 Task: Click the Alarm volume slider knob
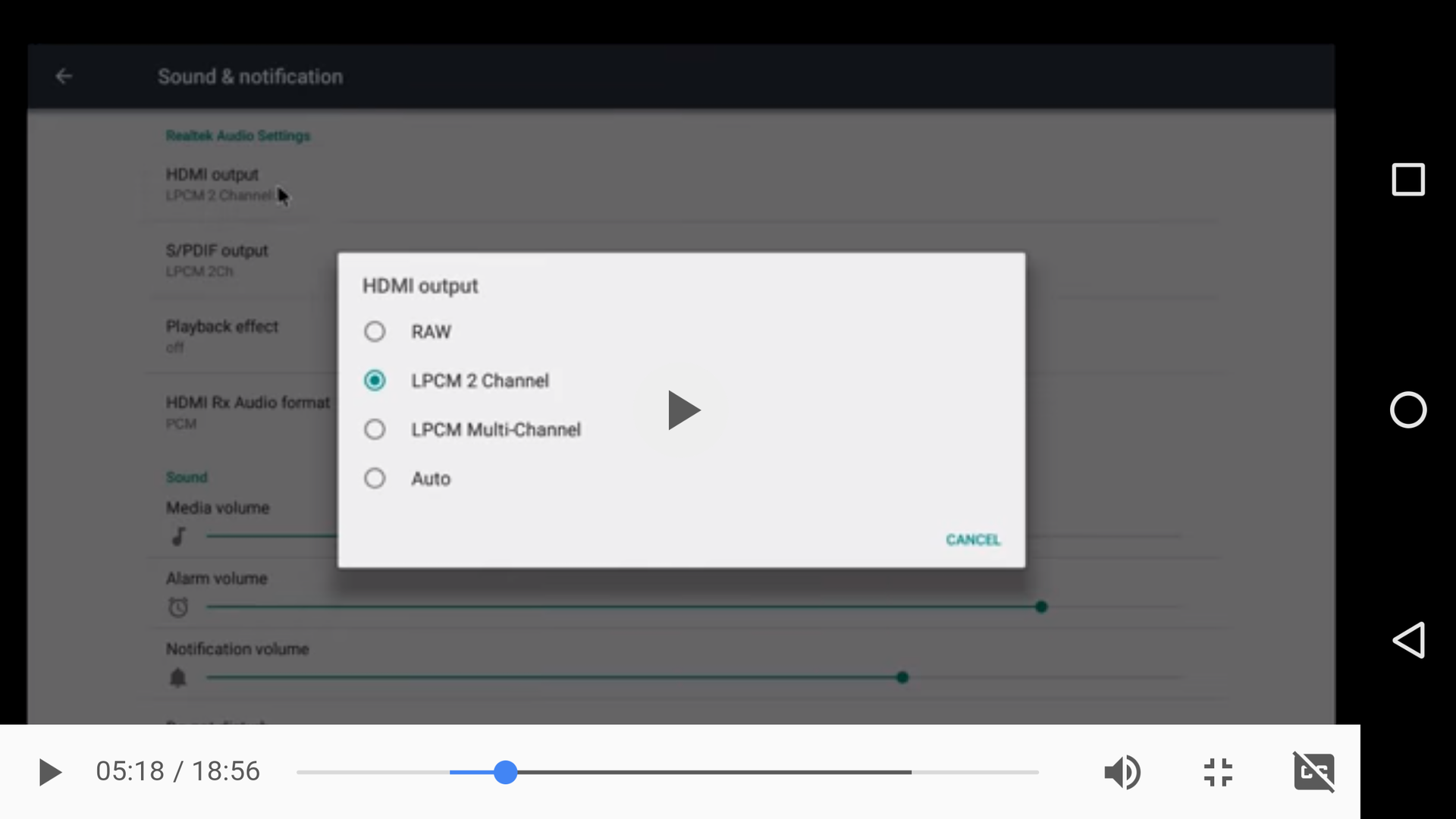[x=1041, y=607]
